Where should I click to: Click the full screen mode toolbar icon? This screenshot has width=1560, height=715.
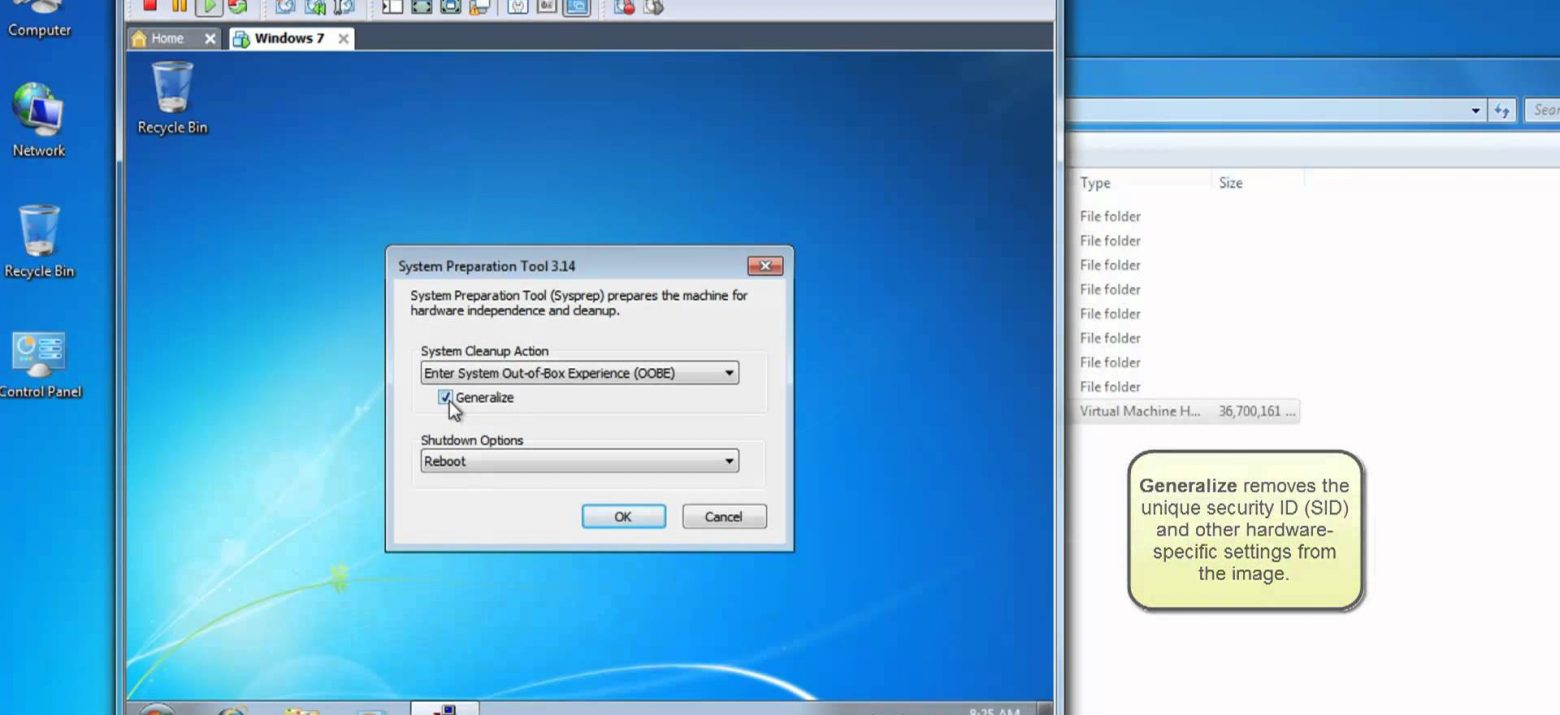click(421, 7)
